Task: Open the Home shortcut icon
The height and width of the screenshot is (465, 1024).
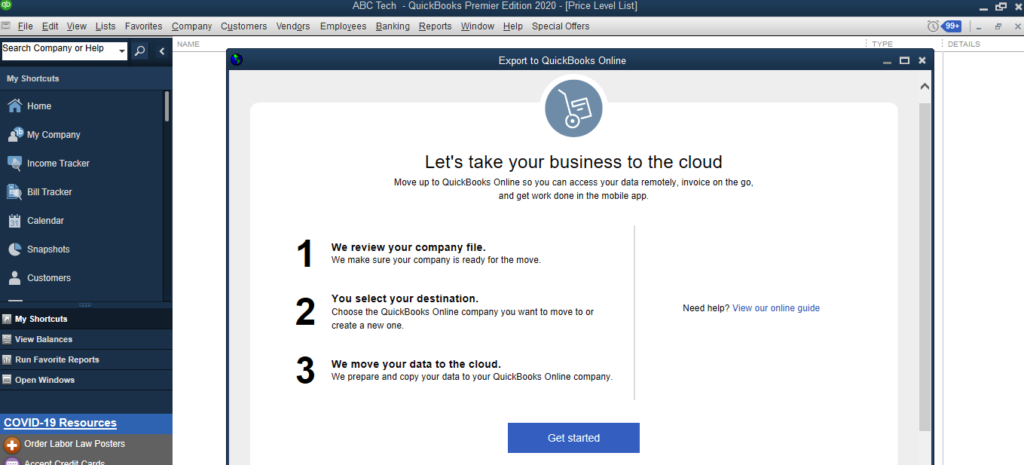Action: [x=14, y=106]
